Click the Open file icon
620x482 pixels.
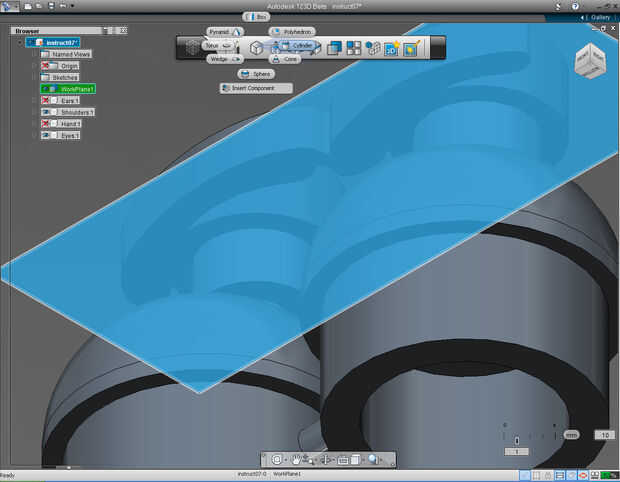[39, 6]
